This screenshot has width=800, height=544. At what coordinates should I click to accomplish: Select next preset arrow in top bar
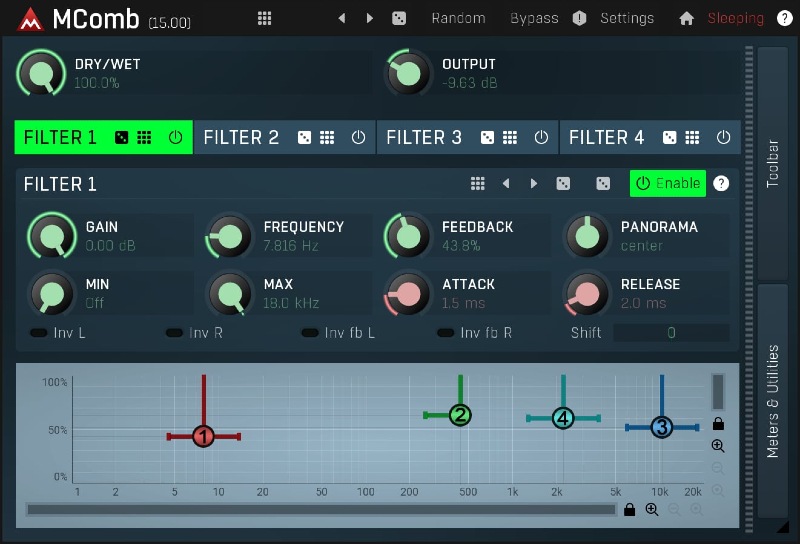(370, 18)
